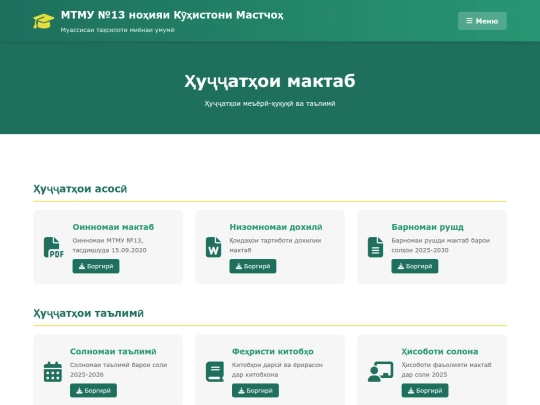
Task: Click the subtitle Муассисаи таҳсилоти миёнаи умумӣ
Action: coord(117,30)
